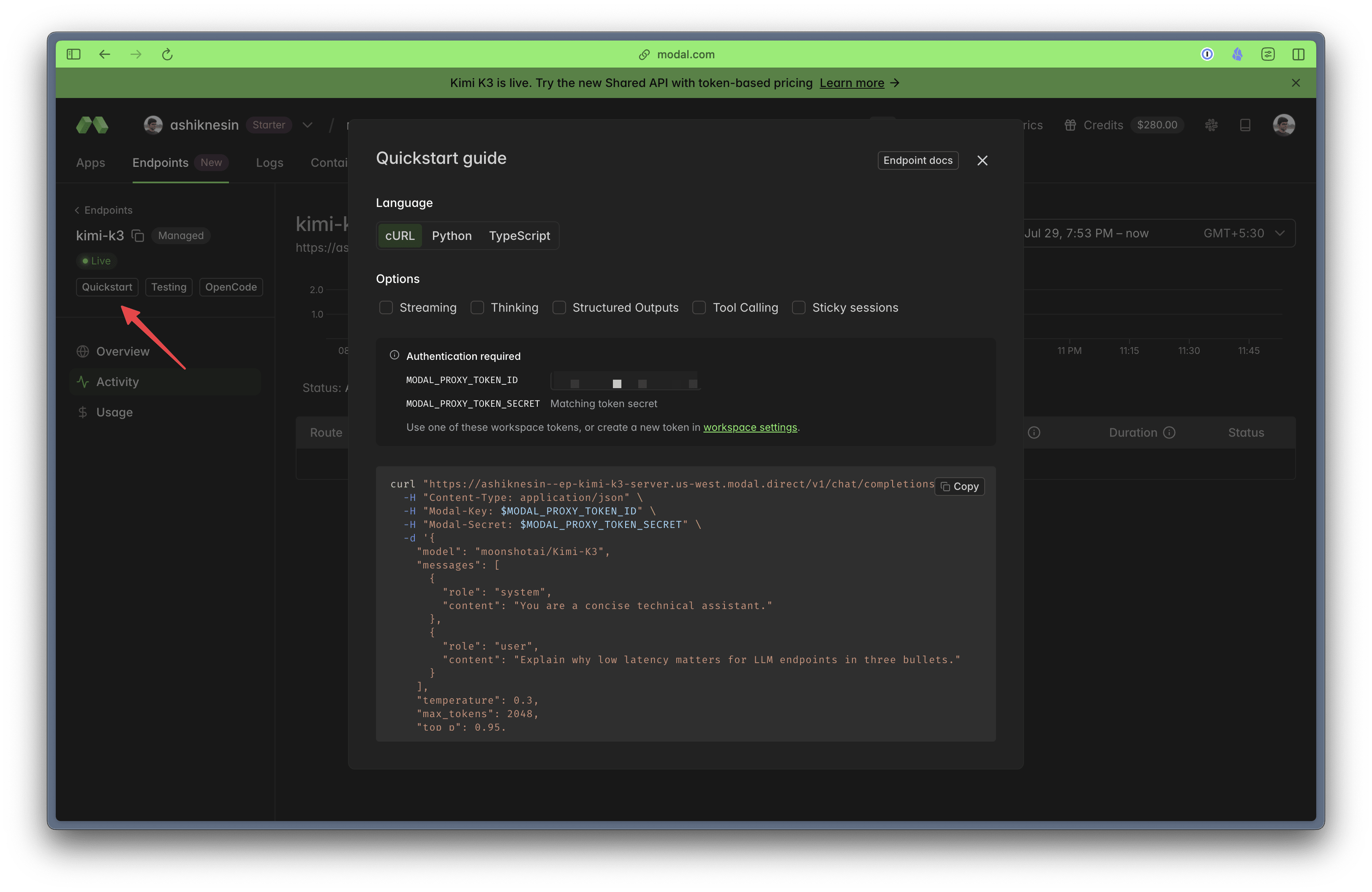
Task: Click the Credits gift icon
Action: click(x=1070, y=125)
